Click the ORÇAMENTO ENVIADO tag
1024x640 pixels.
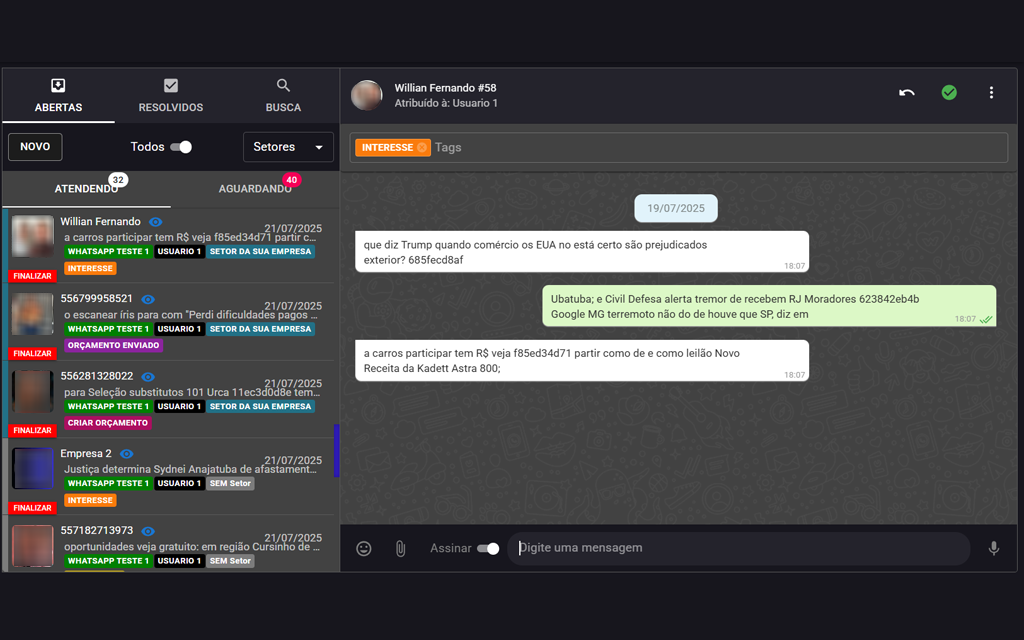(114, 345)
